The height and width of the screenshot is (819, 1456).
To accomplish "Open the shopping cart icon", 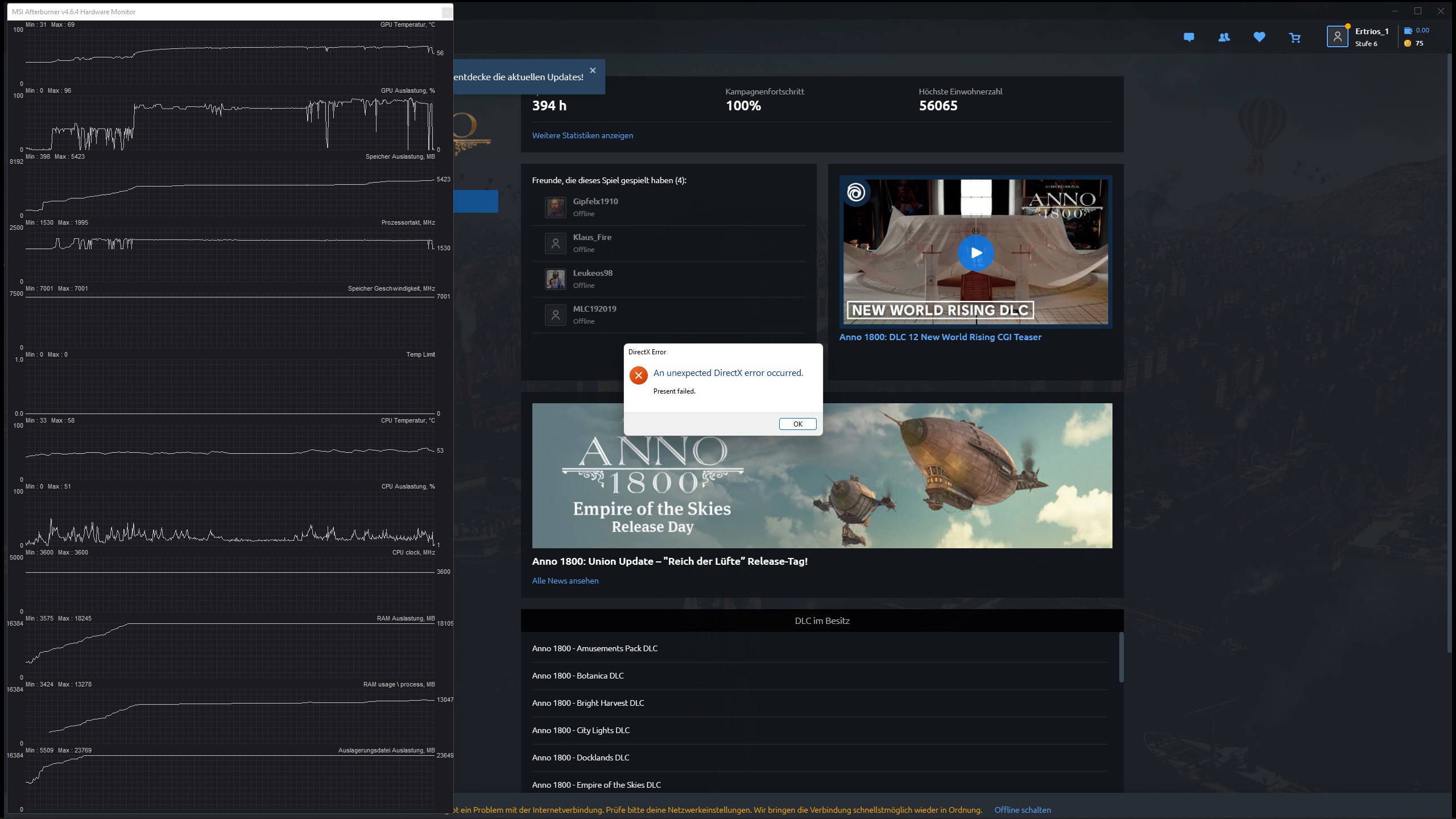I will 1295,38.
